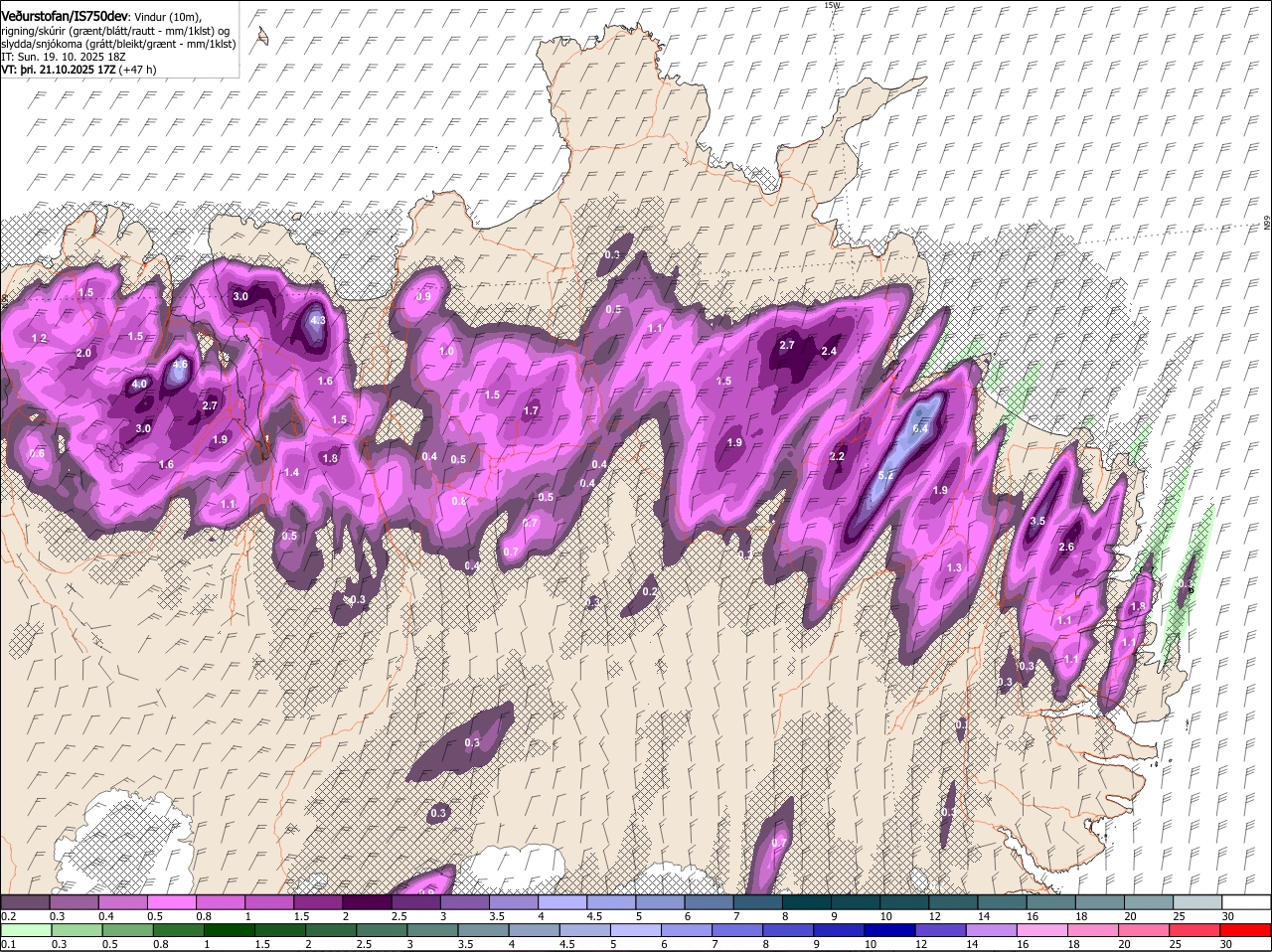Select the lavender swatch above upper 4
This screenshot has width=1272, height=952.
pos(562,901)
